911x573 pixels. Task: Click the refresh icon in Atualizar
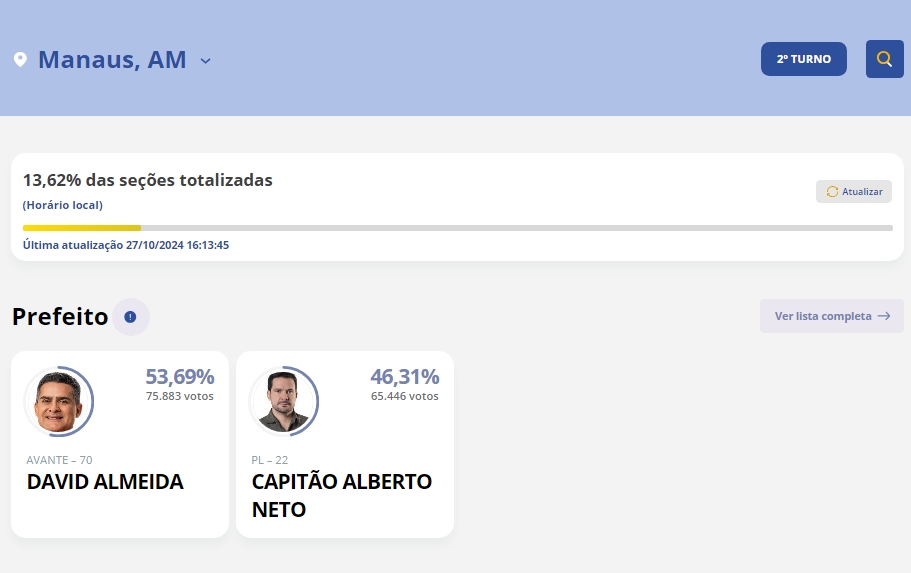coord(832,192)
